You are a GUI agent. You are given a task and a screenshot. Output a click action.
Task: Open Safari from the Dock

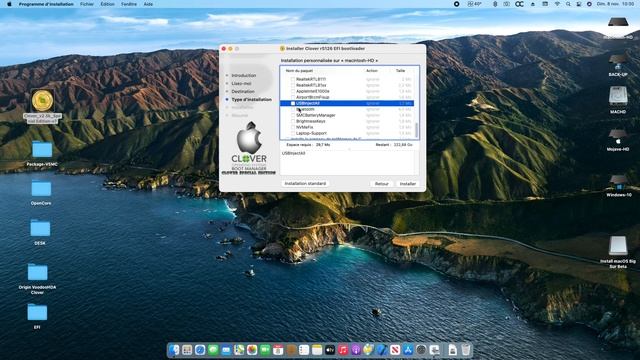[x=200, y=350]
